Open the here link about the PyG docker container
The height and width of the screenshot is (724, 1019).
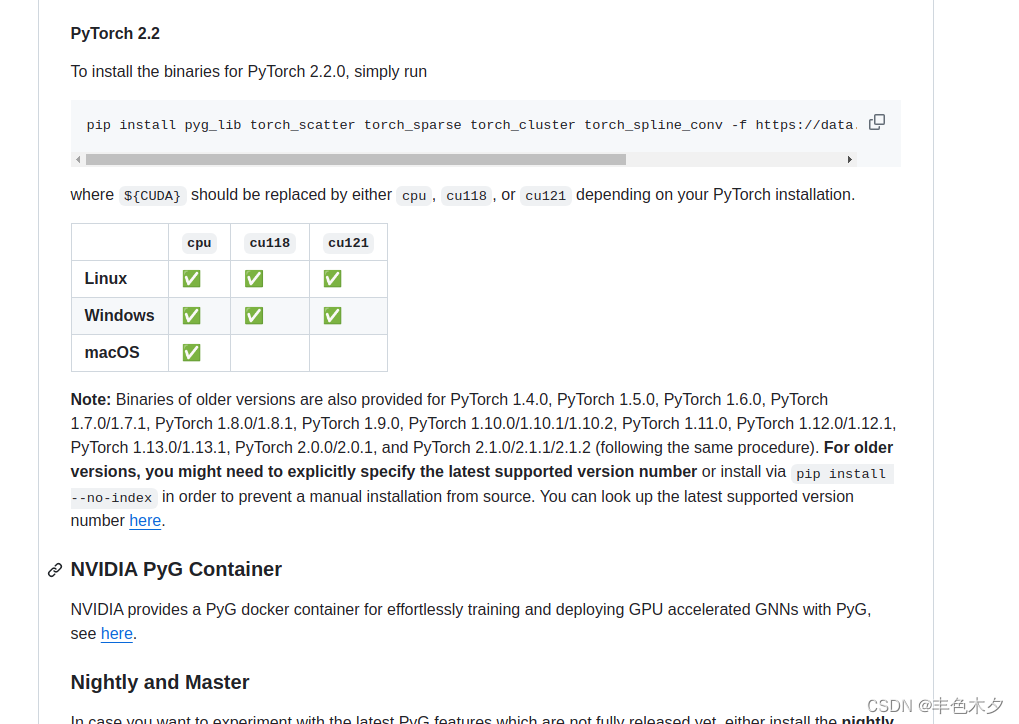116,633
